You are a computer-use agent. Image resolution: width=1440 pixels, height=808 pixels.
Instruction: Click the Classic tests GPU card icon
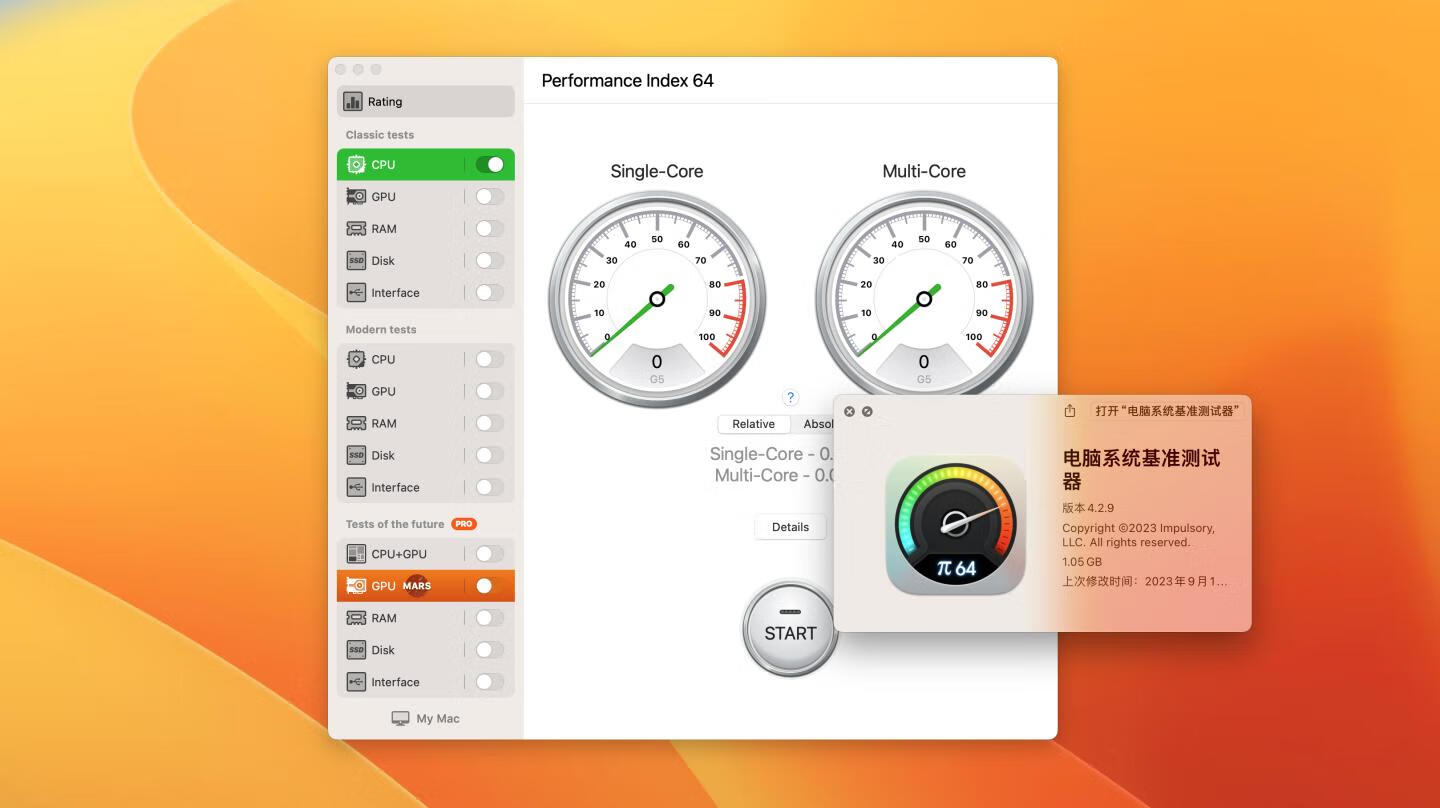[x=356, y=196]
